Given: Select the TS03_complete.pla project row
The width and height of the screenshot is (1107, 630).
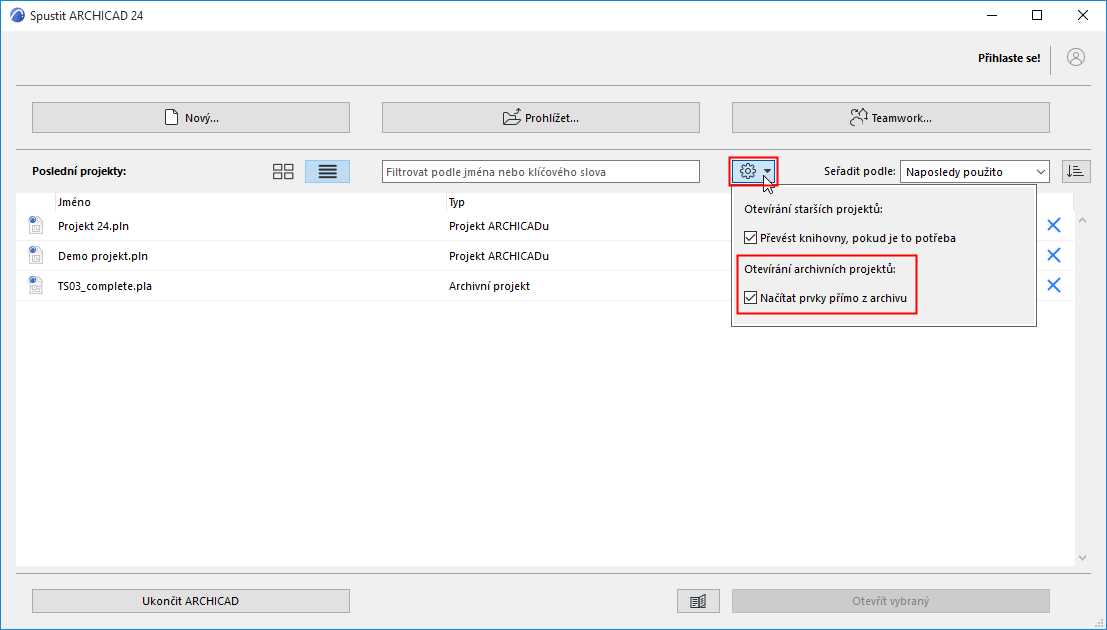Looking at the screenshot, I should click(x=200, y=285).
